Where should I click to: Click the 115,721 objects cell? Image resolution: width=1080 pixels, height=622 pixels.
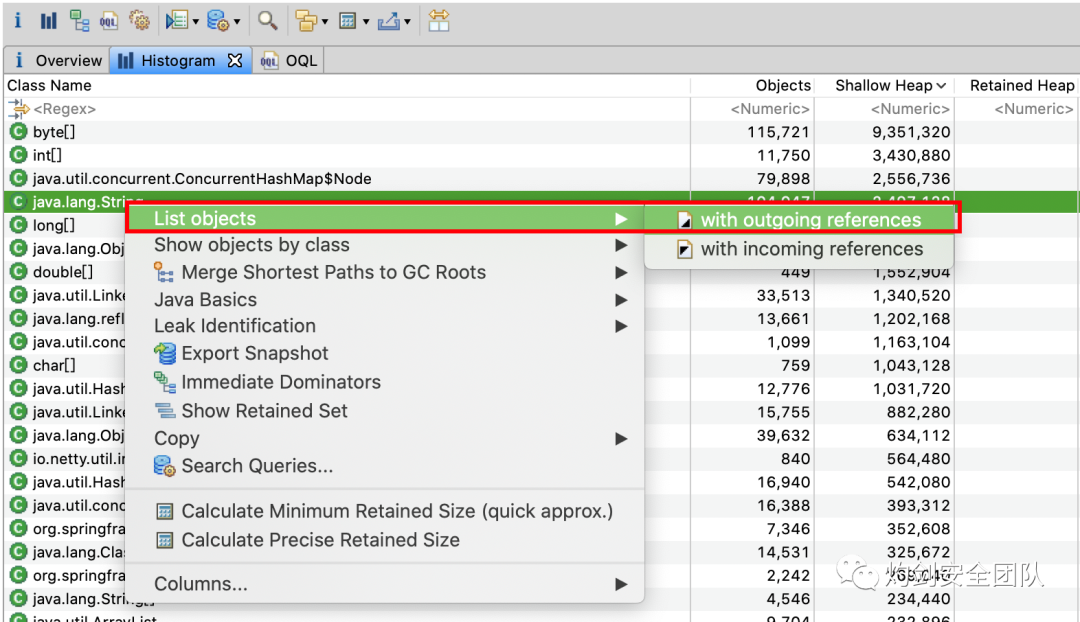click(778, 132)
